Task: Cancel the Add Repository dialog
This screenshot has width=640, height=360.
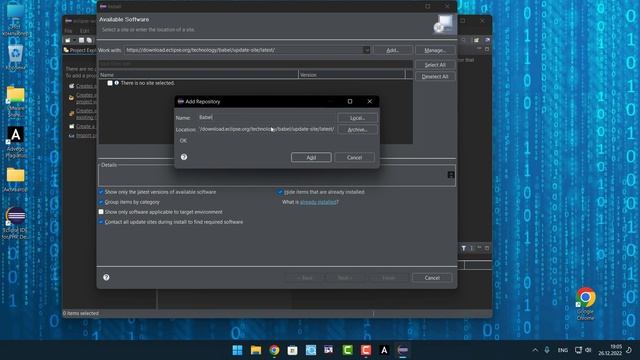Action: click(x=354, y=157)
